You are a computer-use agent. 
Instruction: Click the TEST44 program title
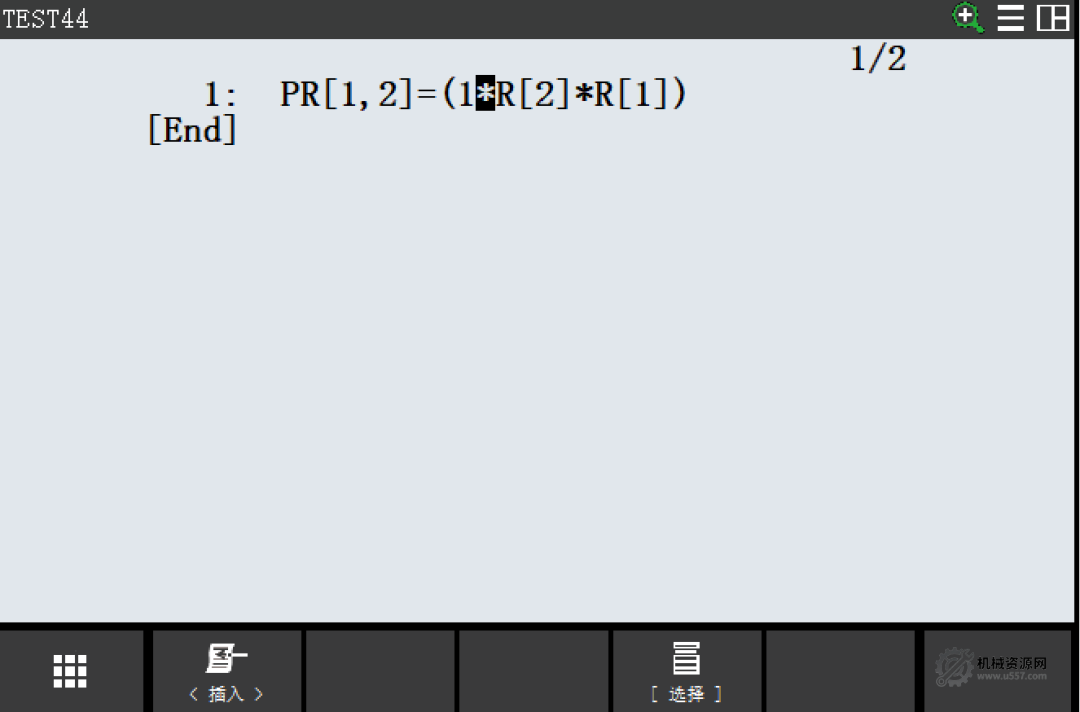(x=45, y=19)
